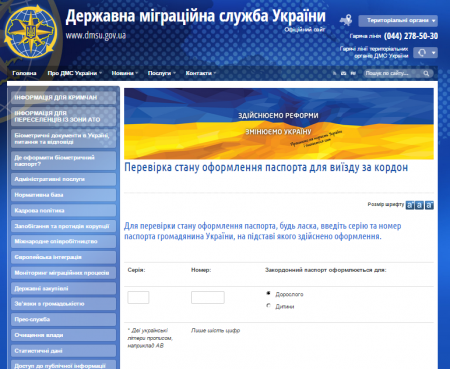
Task: Click the headset hotline icon
Action: pos(422,53)
